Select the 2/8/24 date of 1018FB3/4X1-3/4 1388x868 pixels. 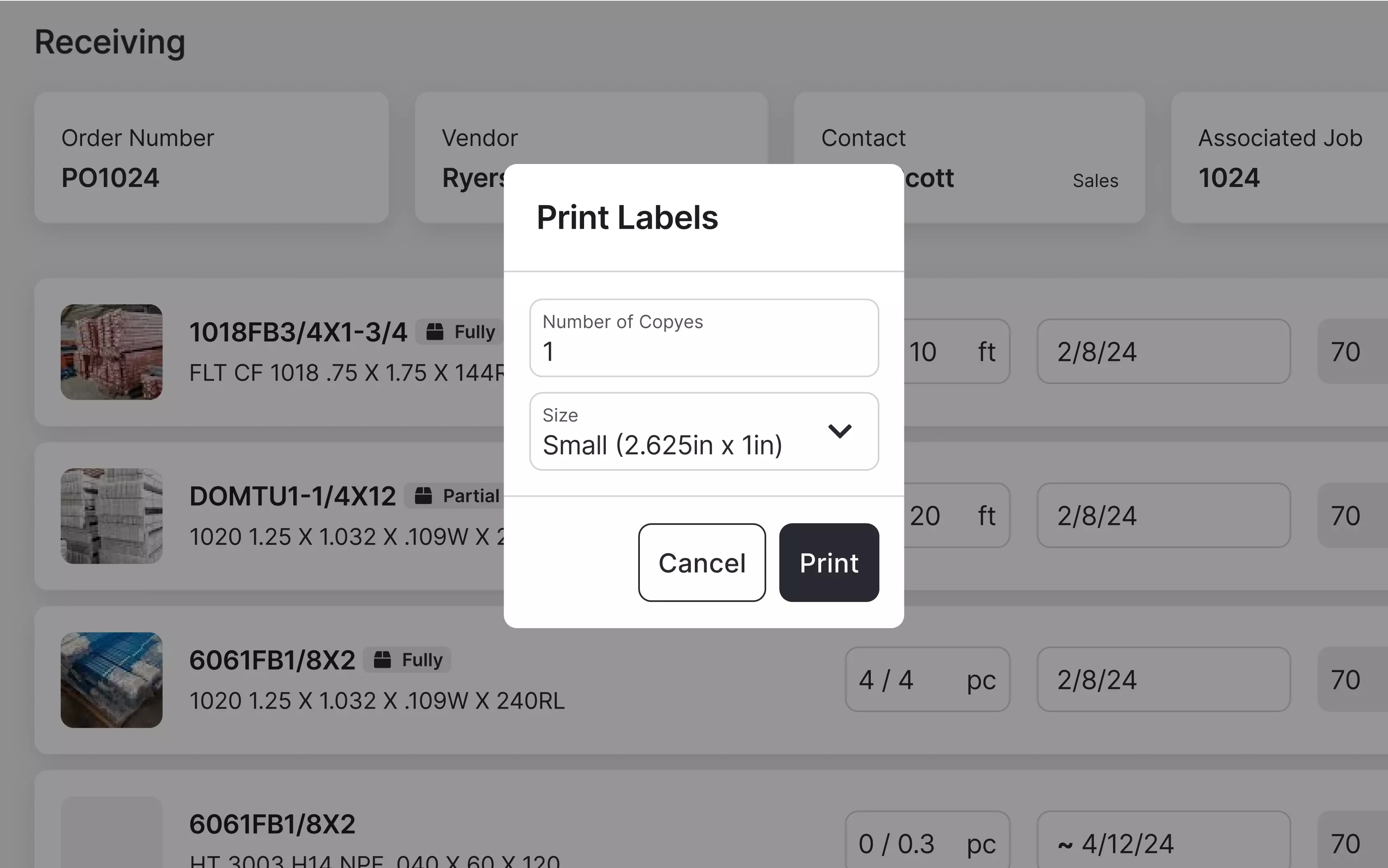click(1163, 352)
